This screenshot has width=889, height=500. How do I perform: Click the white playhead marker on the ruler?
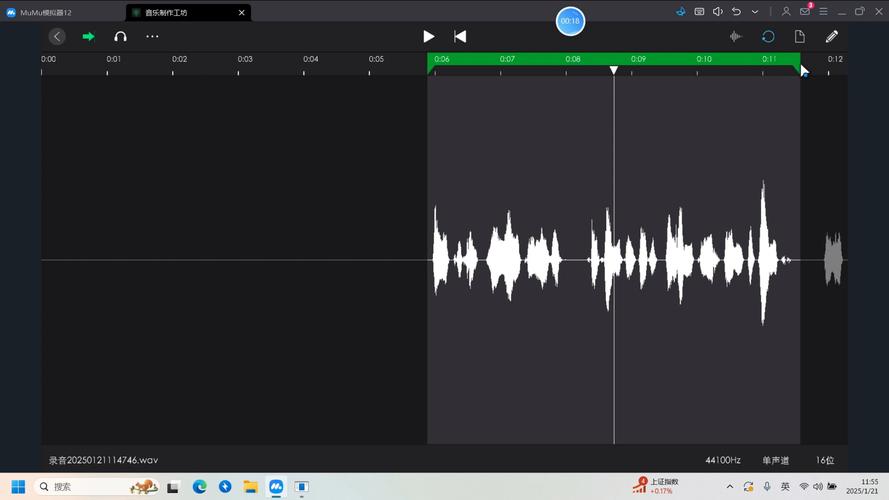pyautogui.click(x=614, y=70)
